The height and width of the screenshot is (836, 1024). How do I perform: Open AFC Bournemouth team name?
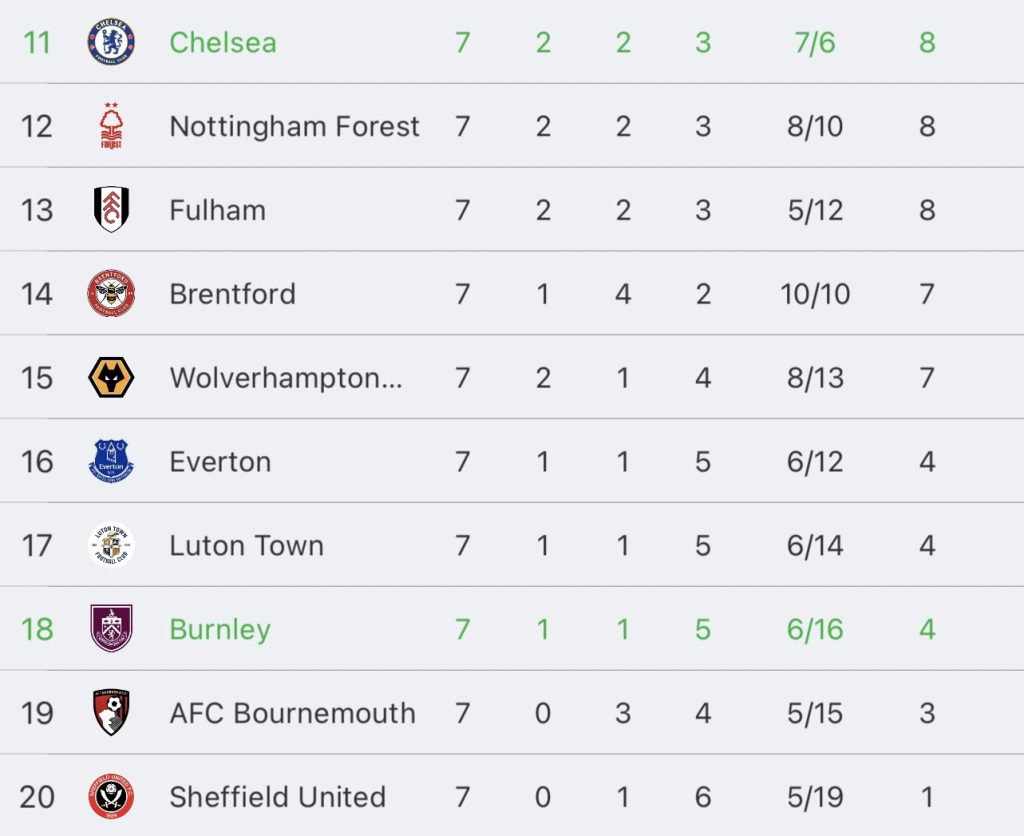coord(293,713)
